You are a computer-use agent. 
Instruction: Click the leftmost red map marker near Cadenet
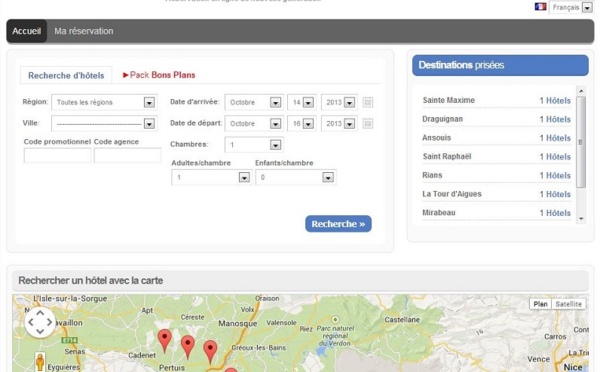coord(165,341)
